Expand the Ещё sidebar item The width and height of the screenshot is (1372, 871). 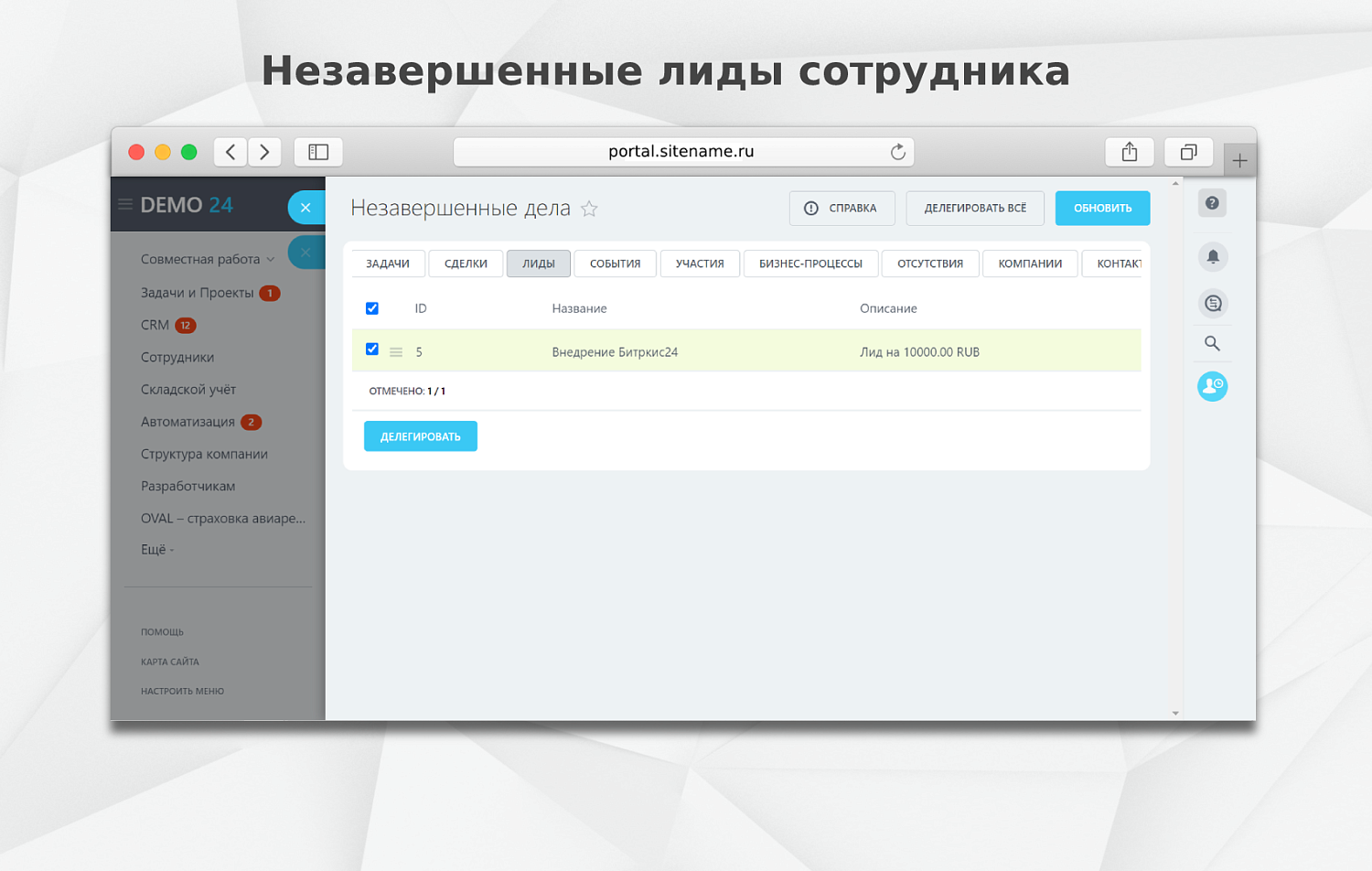(x=155, y=549)
